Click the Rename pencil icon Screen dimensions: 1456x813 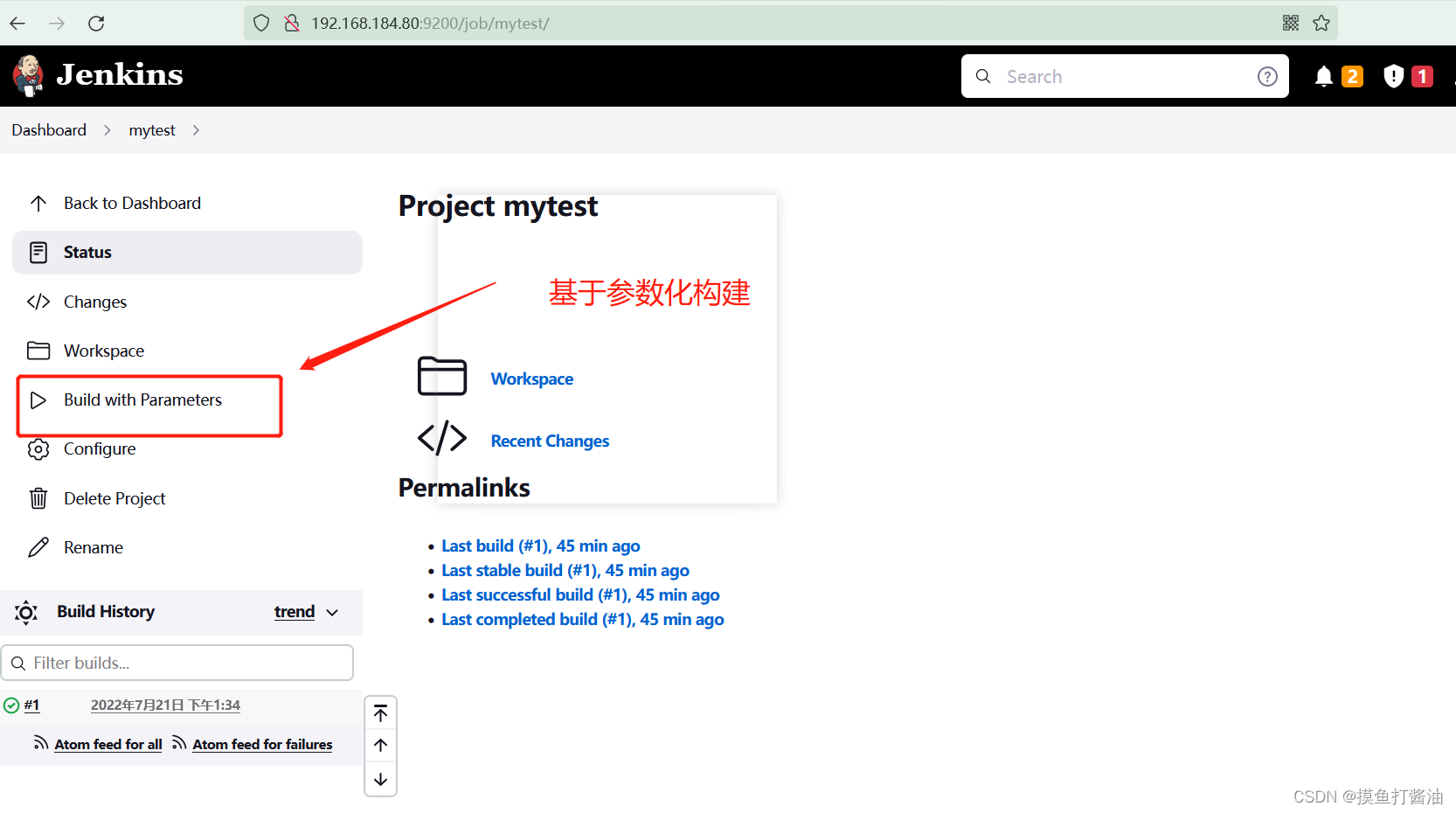point(38,547)
